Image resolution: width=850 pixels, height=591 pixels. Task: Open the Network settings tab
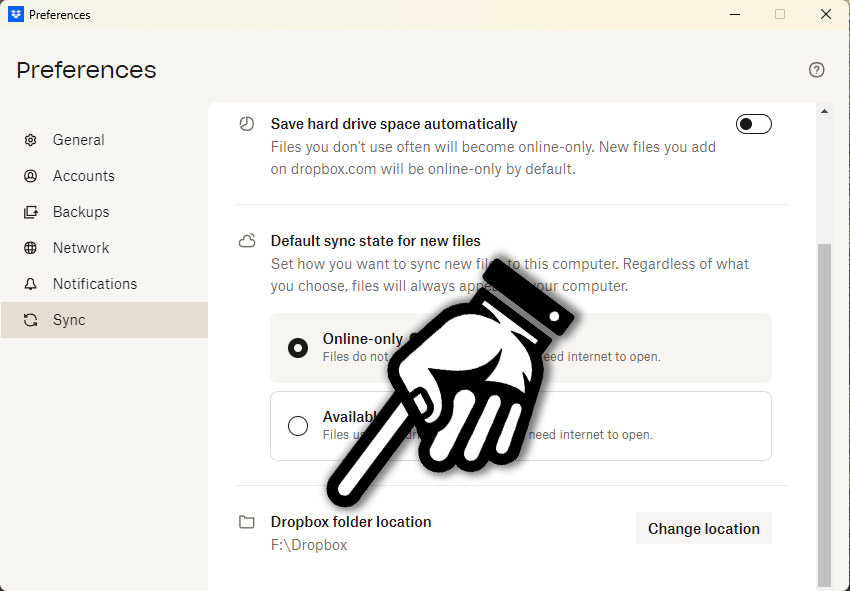(81, 248)
